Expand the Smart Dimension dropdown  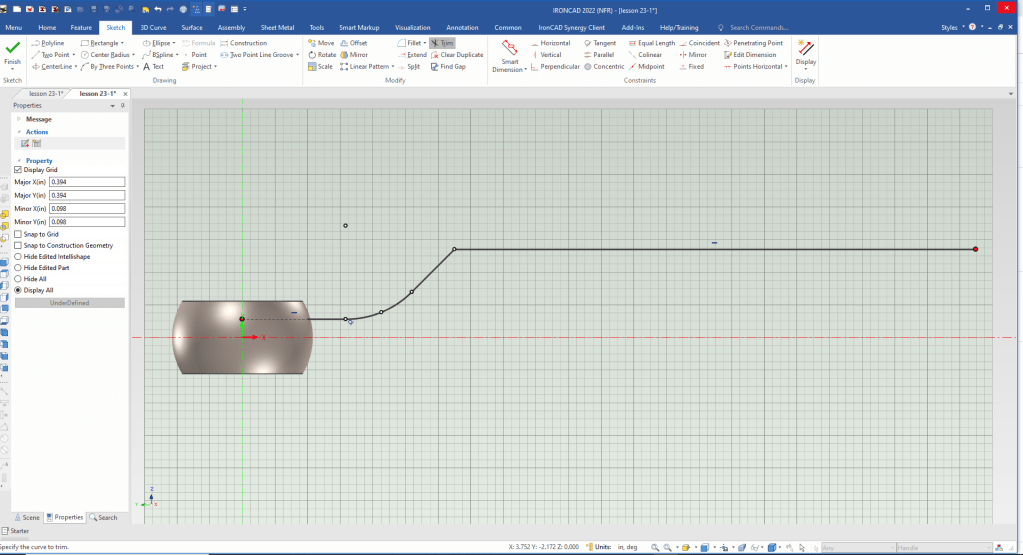tap(525, 70)
